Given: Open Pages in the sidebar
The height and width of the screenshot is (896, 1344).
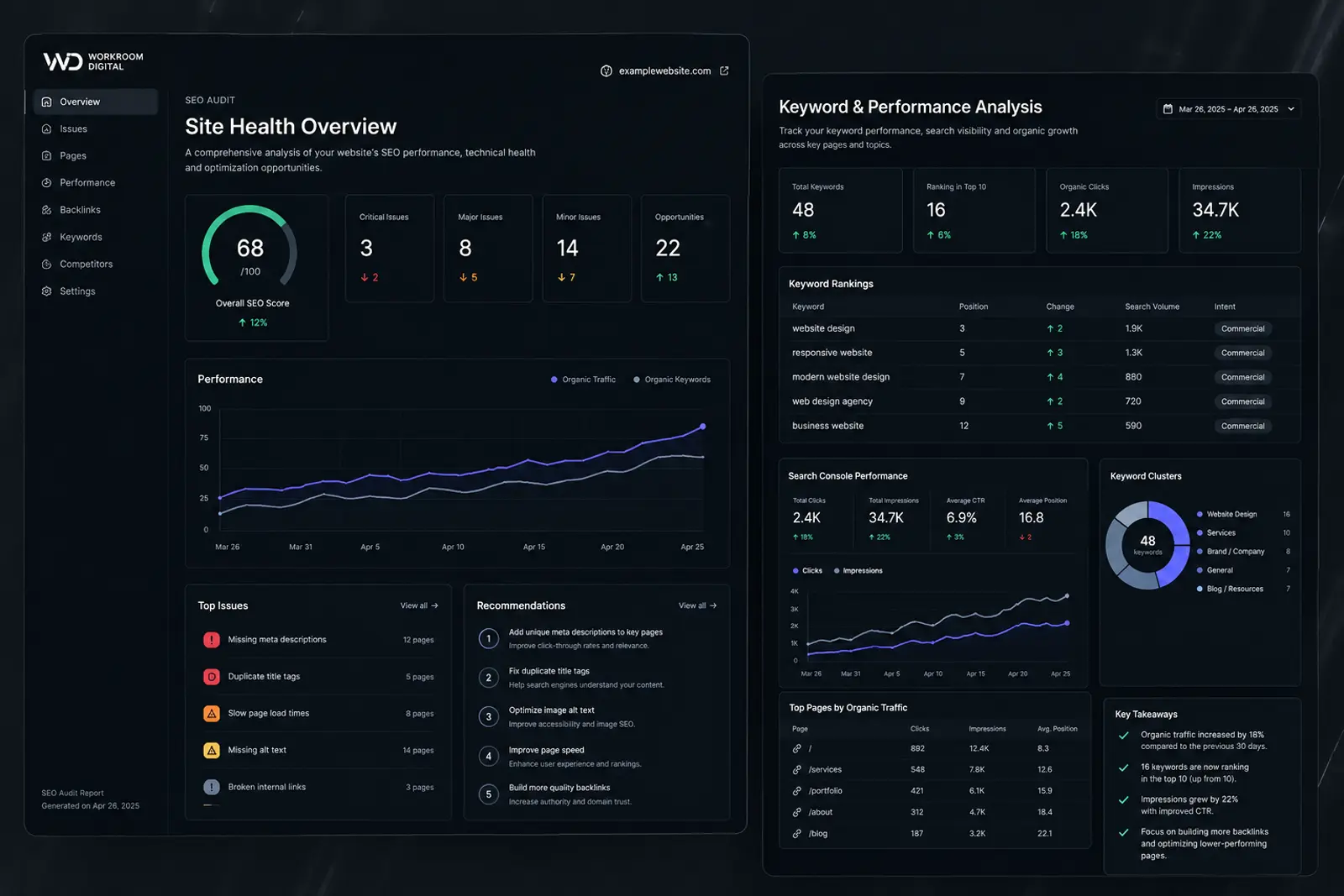Looking at the screenshot, I should 73,155.
